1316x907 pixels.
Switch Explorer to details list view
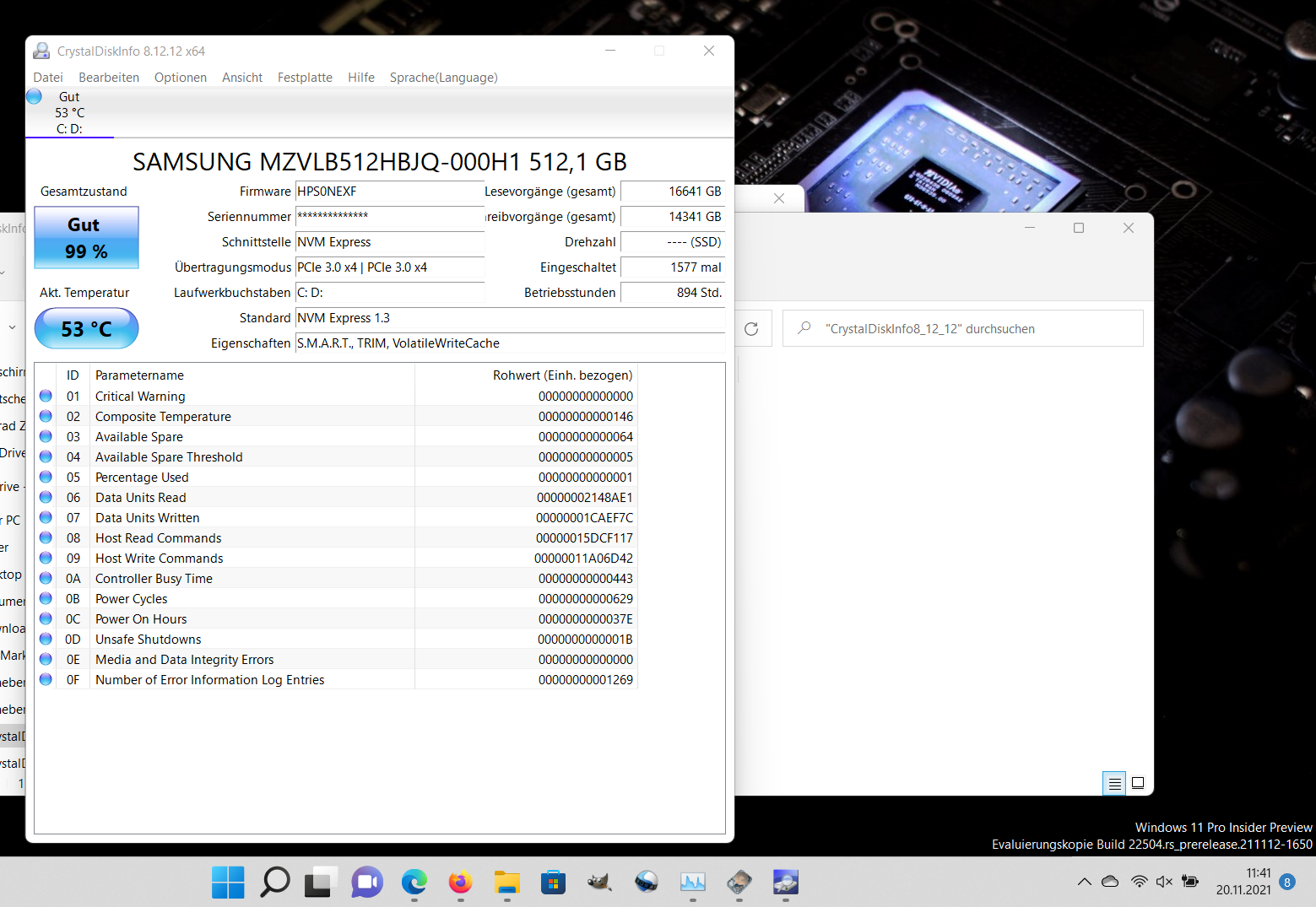[x=1114, y=784]
